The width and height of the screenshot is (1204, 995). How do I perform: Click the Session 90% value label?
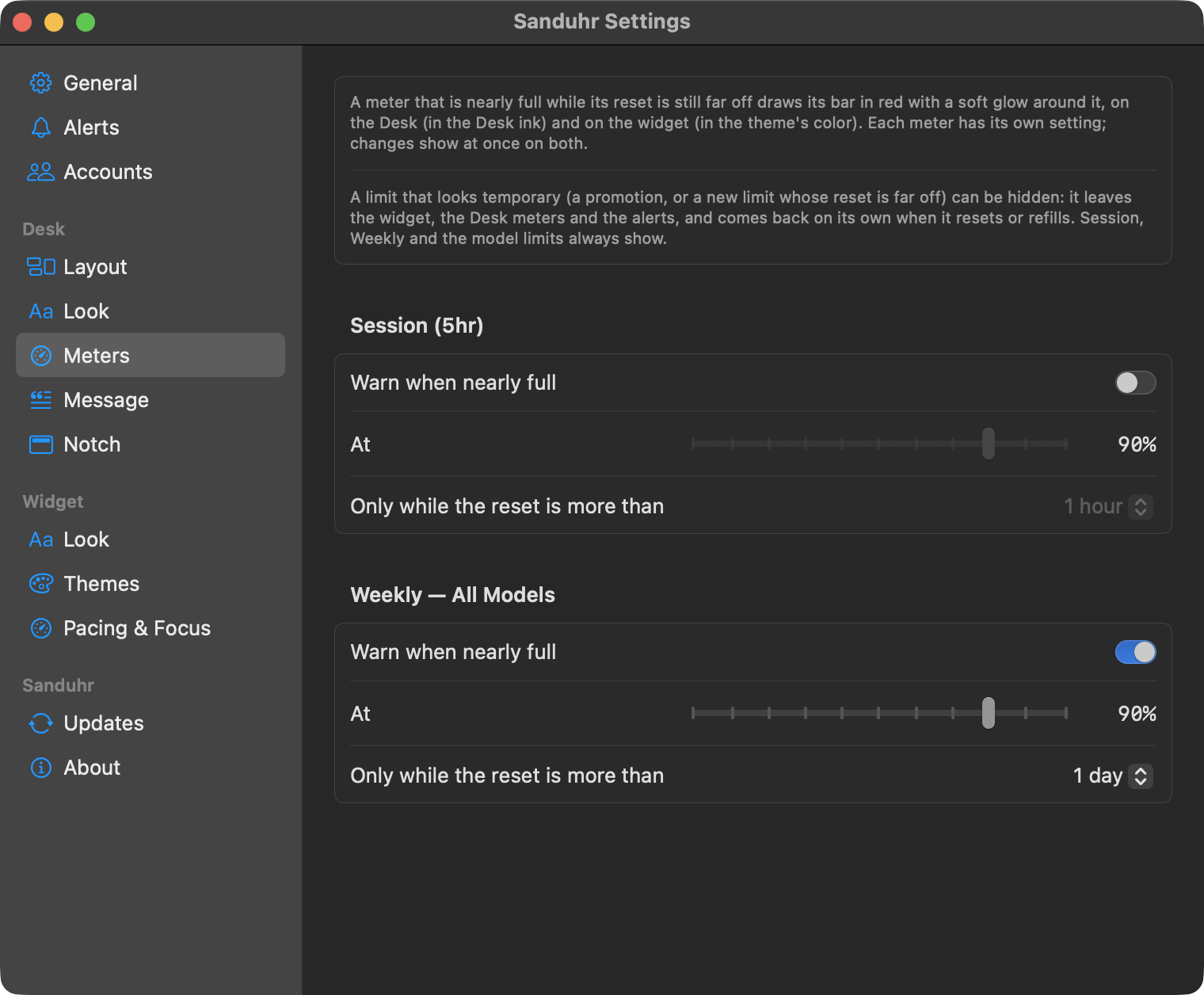coord(1137,444)
